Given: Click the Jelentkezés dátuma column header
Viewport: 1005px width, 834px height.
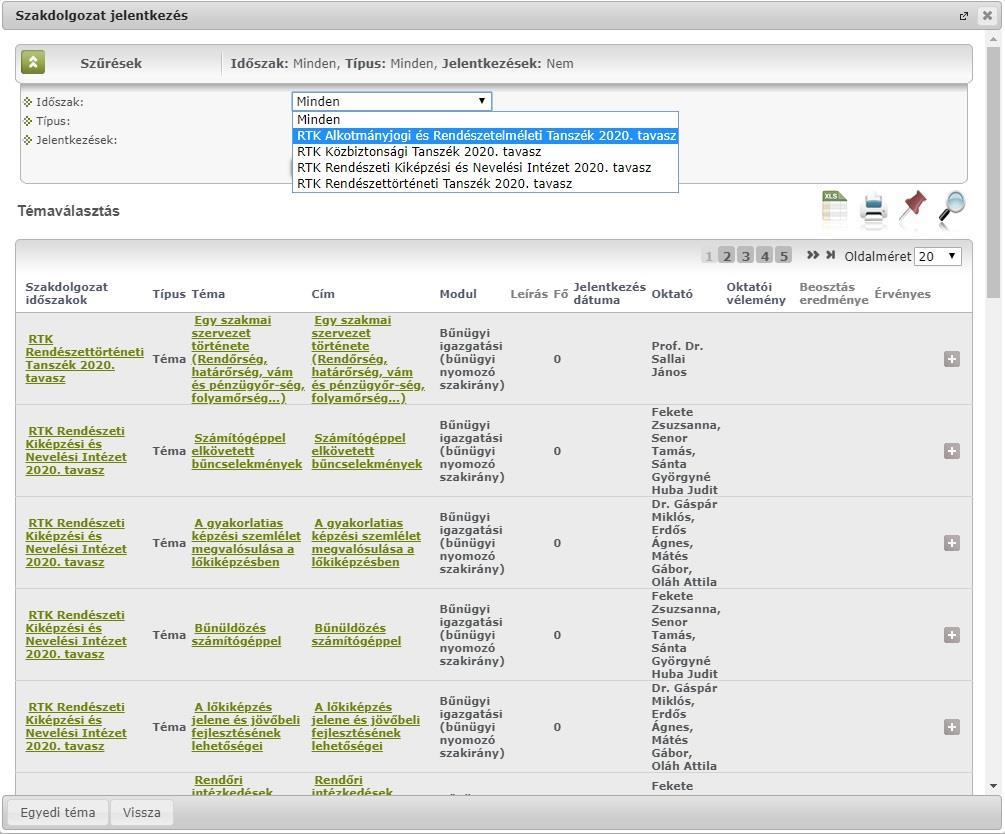Looking at the screenshot, I should pos(610,294).
